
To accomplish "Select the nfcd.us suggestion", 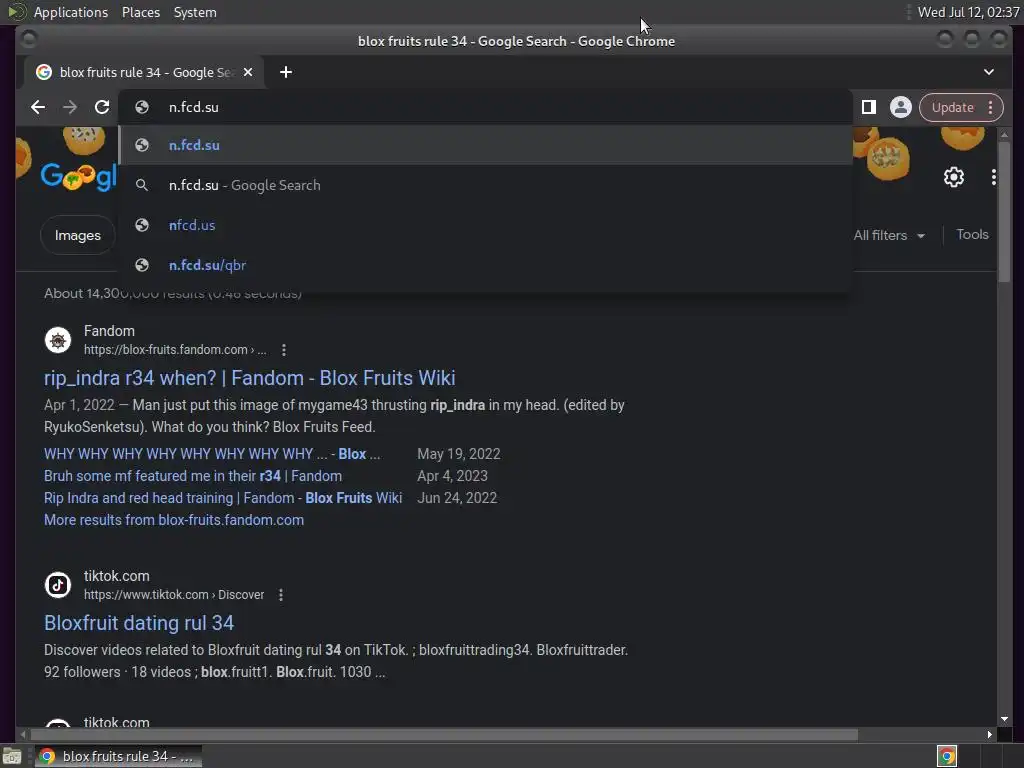I will [485, 225].
